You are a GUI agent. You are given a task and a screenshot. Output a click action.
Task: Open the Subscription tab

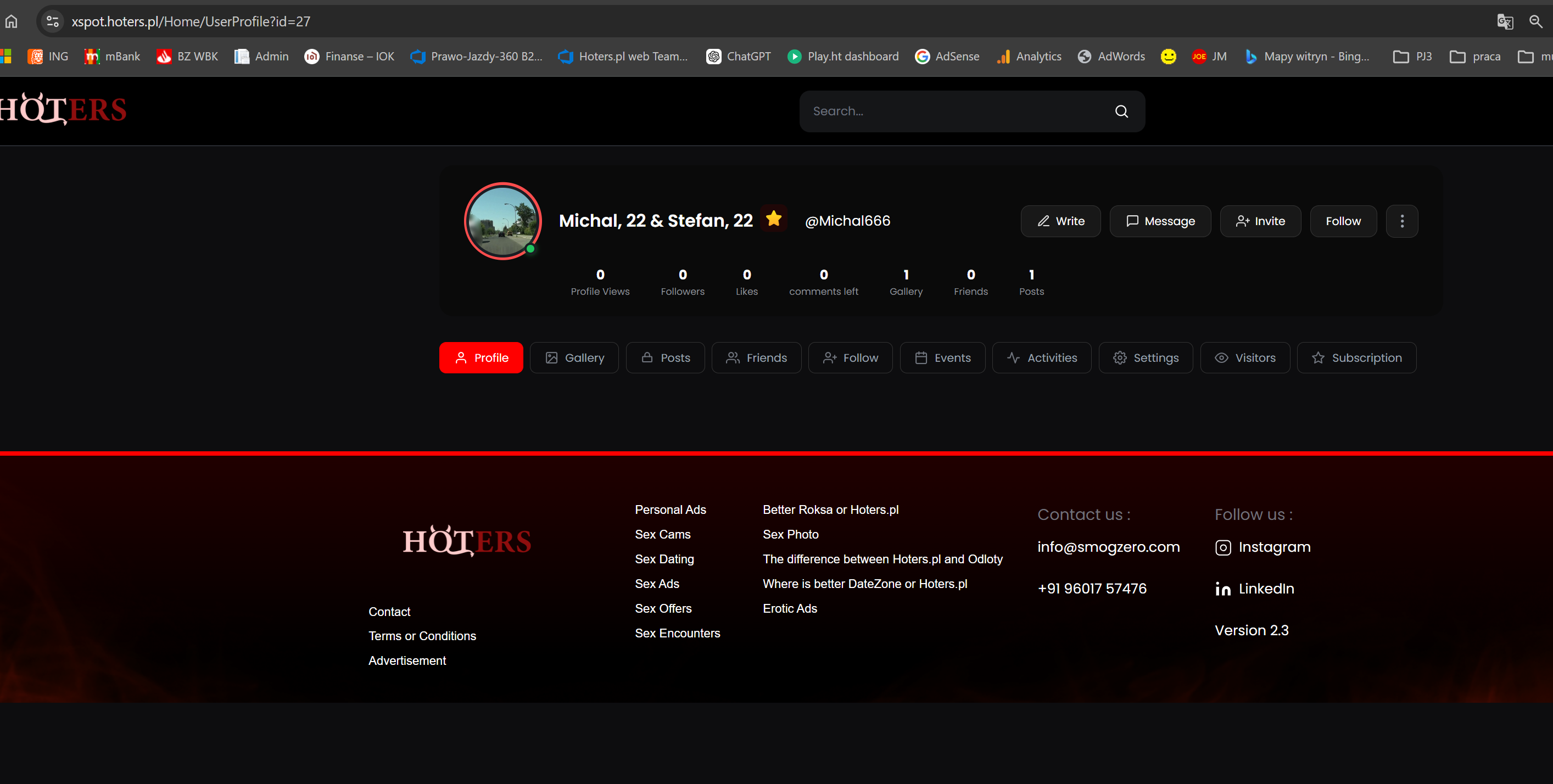click(x=1356, y=358)
